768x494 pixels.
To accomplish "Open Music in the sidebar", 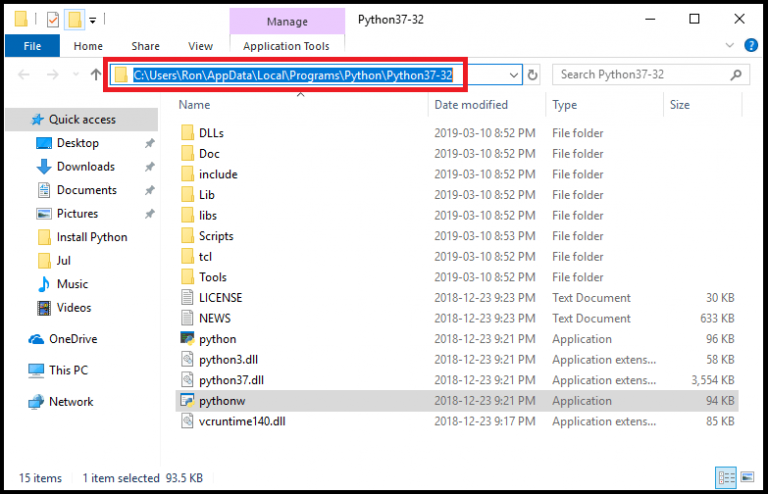I will (x=72, y=284).
